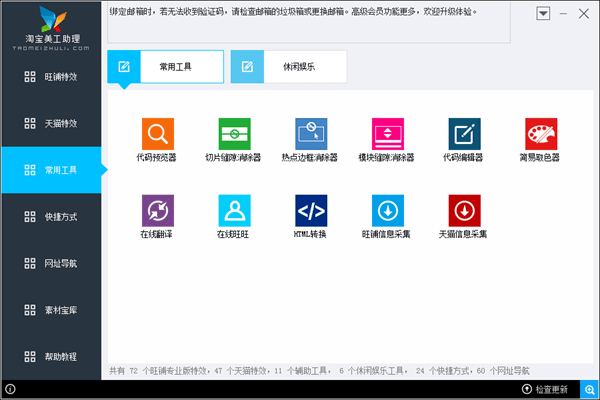600x400 pixels.
Task: Open the 天猫信息采集 tool
Action: pyautogui.click(x=464, y=210)
